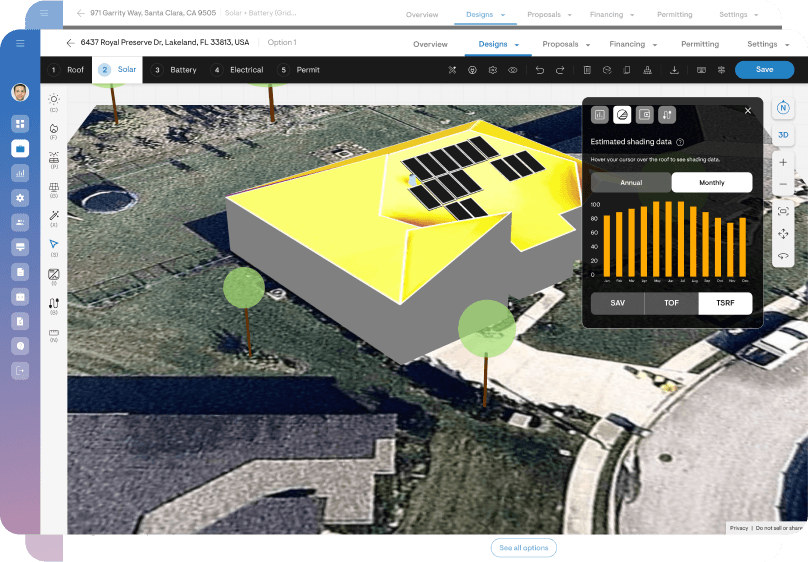The height and width of the screenshot is (562, 808).
Task: Select the sun shading tool in left toolbar
Action: 54,99
